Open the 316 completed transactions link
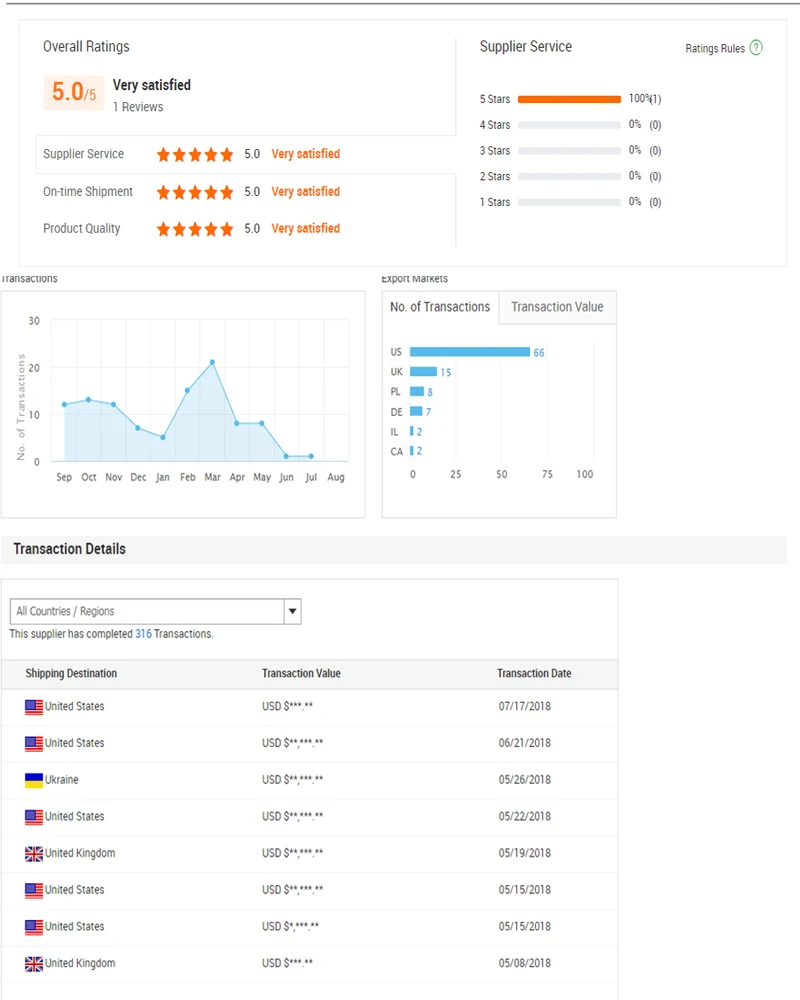 pyautogui.click(x=143, y=634)
